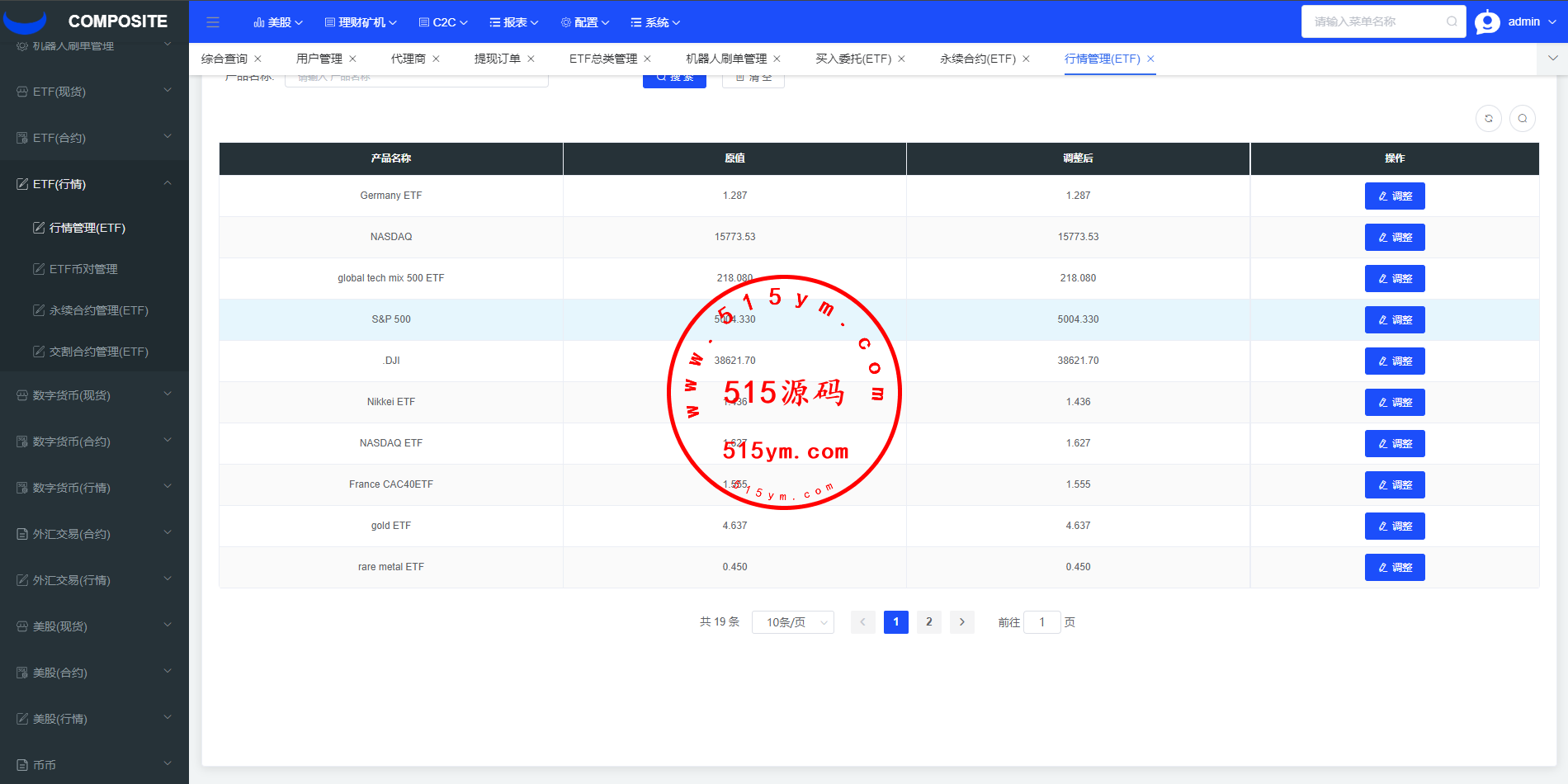Click the admin avatar icon
This screenshot has width=1568, height=784.
pos(1487,22)
